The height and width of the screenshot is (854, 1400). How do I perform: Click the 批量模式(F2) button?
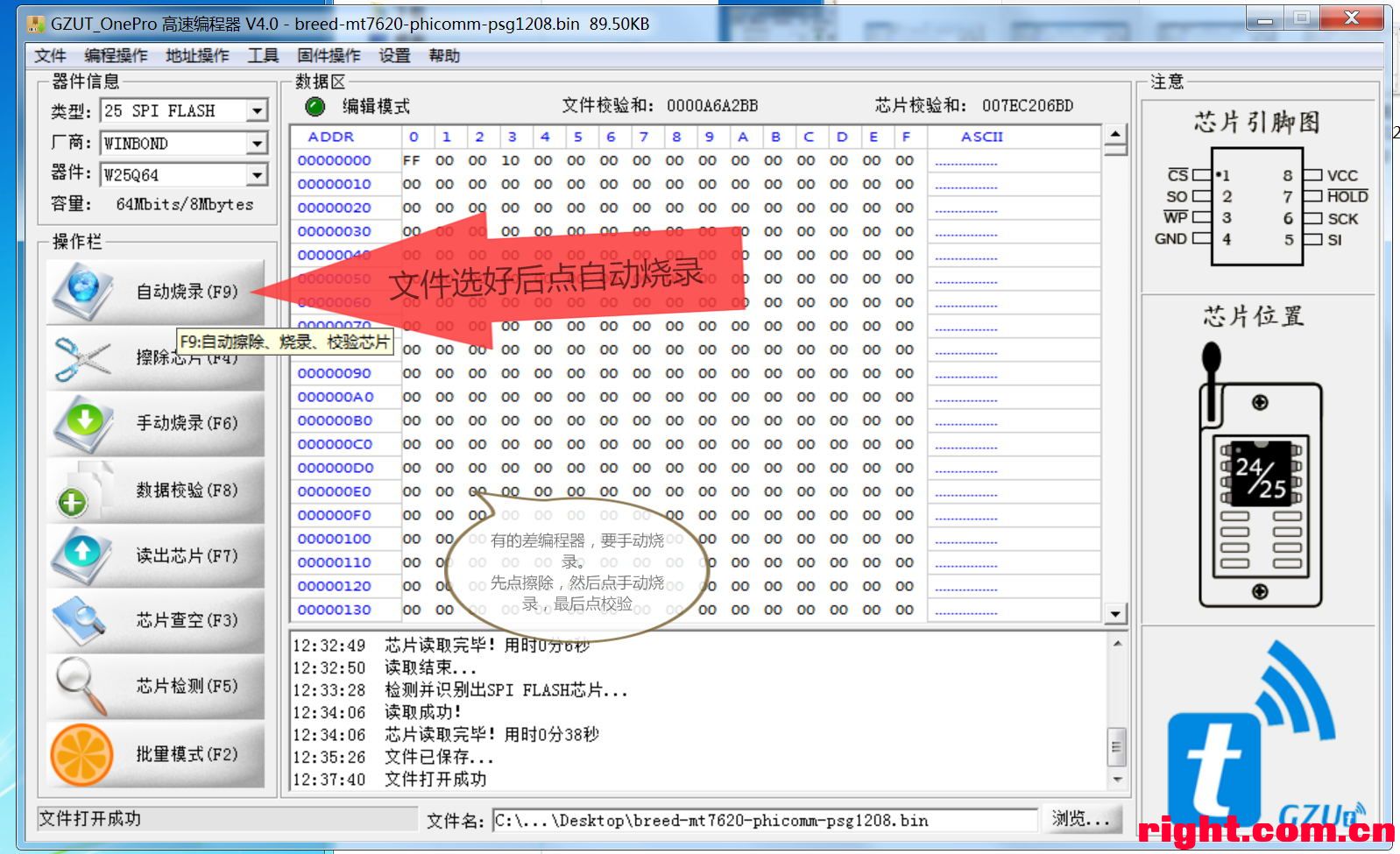156,754
